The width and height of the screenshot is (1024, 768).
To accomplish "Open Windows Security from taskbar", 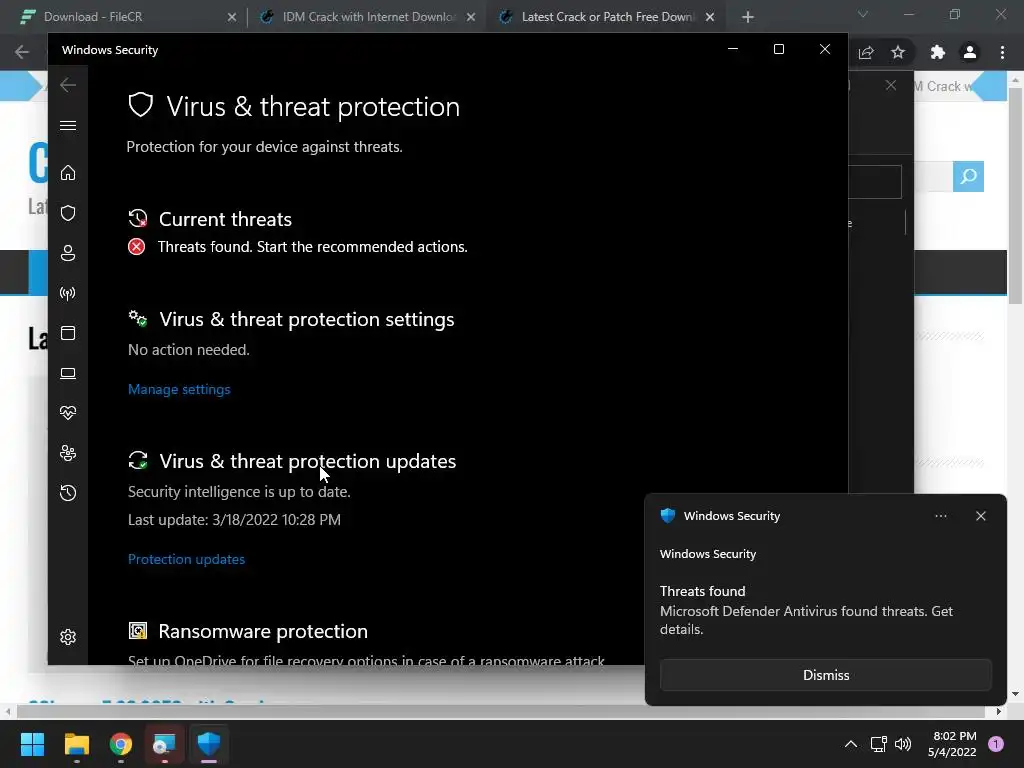I will point(209,744).
